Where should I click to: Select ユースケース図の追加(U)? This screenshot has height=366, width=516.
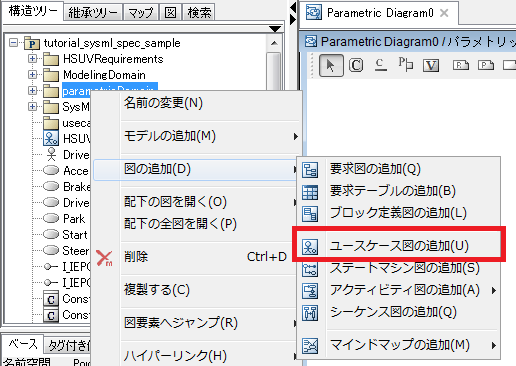tap(399, 246)
